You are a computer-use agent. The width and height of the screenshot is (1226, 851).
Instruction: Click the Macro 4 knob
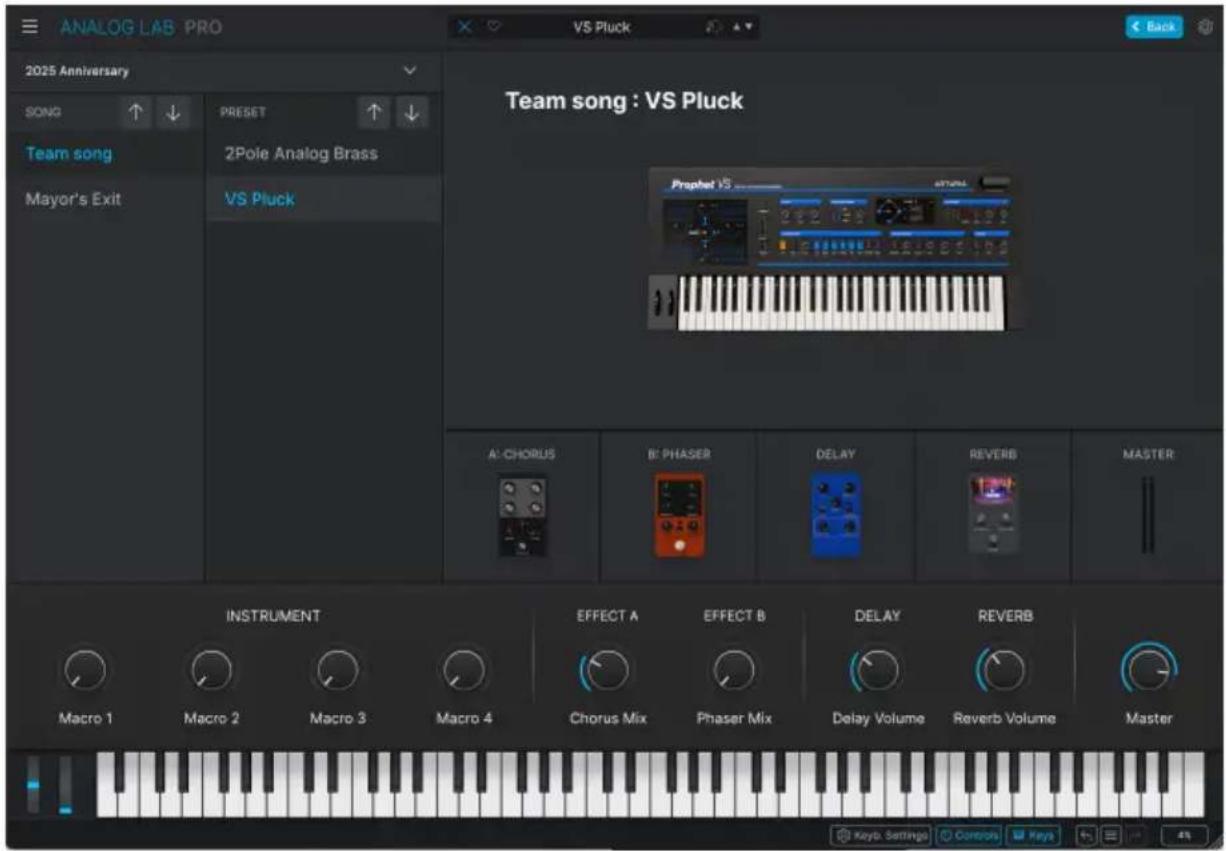(x=463, y=668)
